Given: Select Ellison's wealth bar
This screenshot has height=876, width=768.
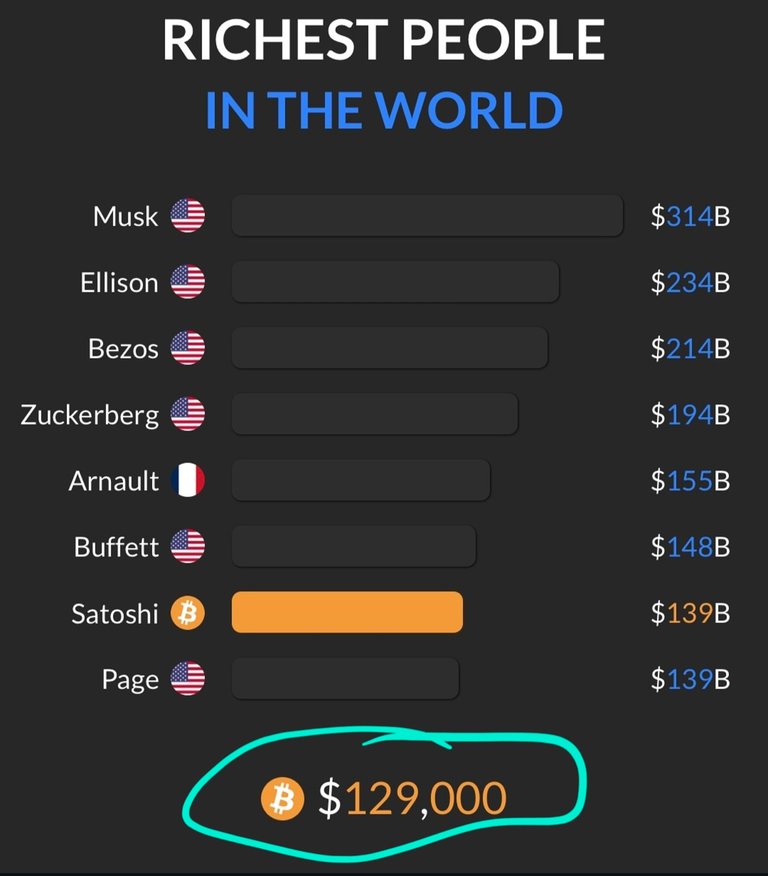Looking at the screenshot, I should [x=395, y=282].
